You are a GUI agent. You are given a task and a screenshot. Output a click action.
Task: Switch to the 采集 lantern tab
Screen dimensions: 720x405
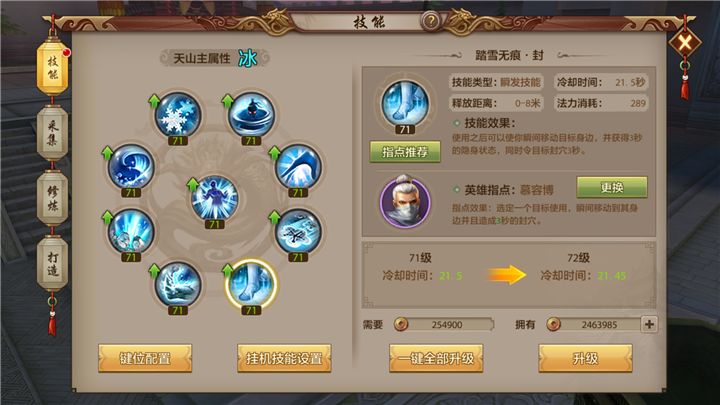pyautogui.click(x=52, y=133)
